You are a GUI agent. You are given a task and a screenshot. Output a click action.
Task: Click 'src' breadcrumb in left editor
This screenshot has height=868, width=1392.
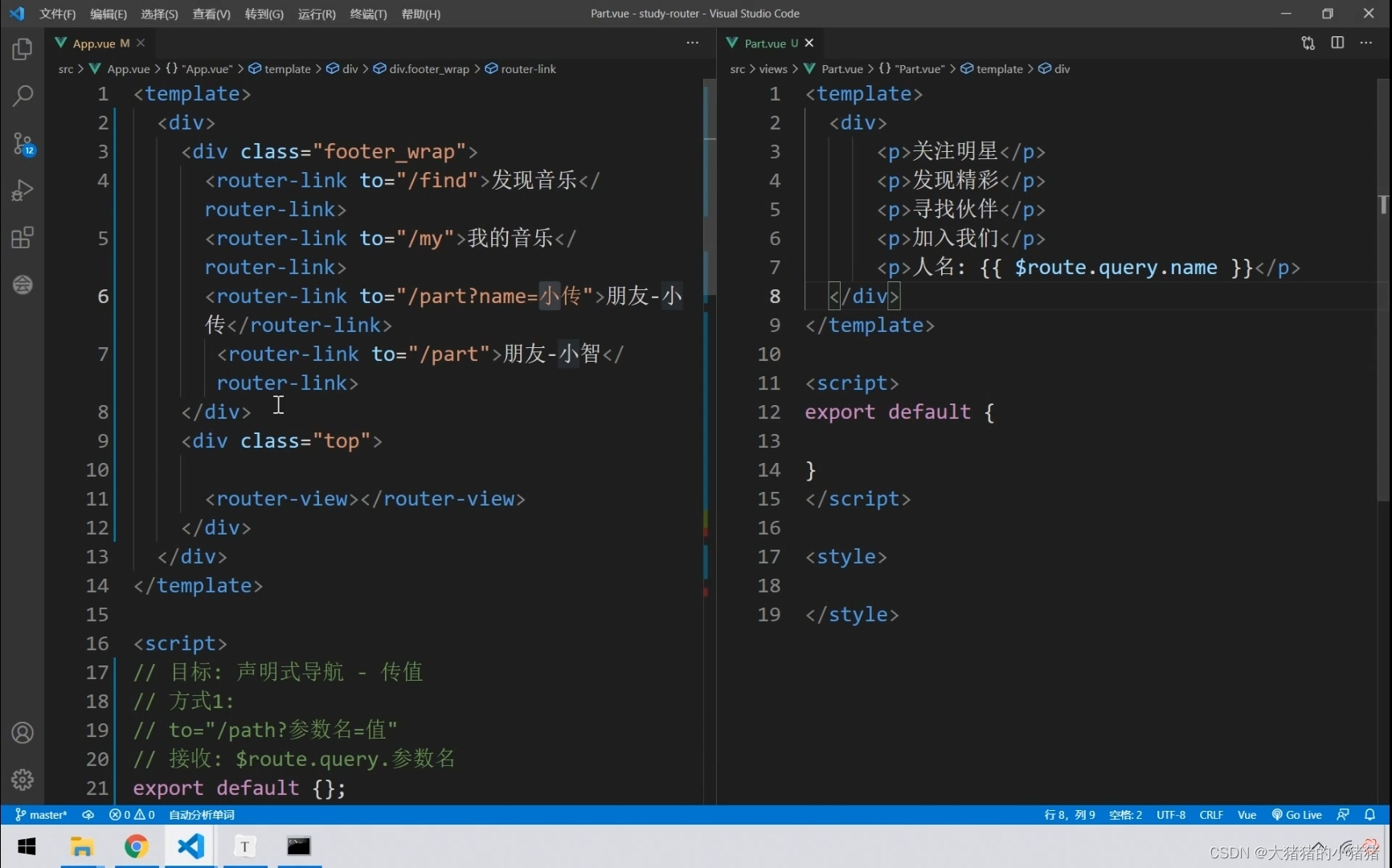tap(66, 69)
